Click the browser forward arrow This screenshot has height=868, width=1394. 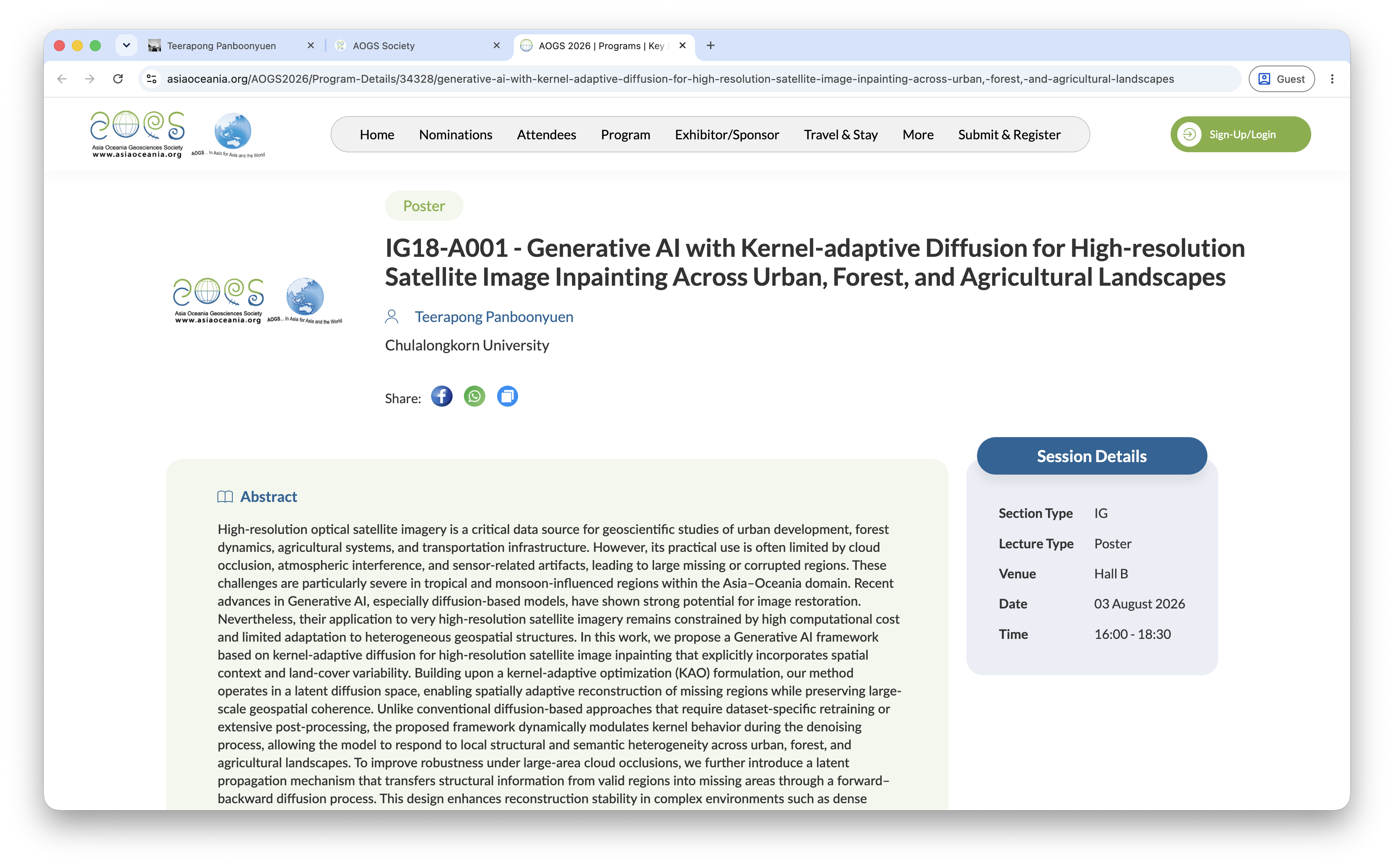coord(89,79)
